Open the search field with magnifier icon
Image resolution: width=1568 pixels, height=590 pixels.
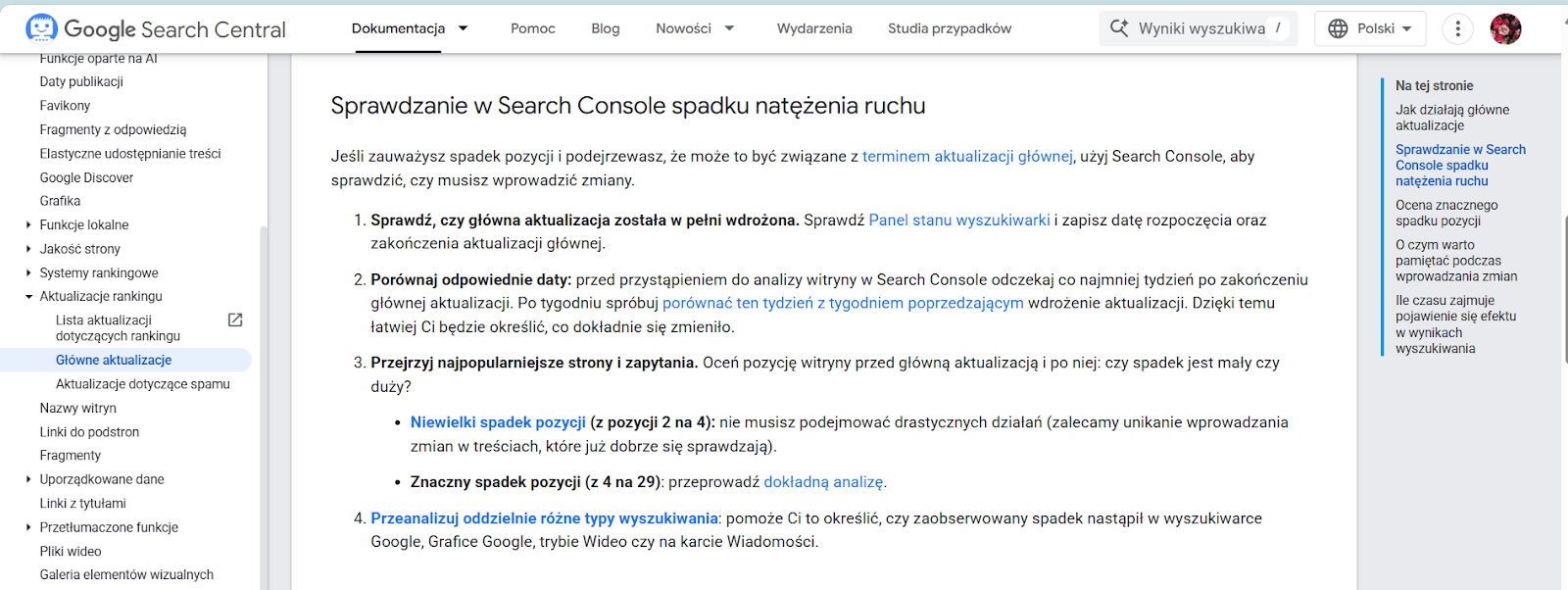(1198, 28)
